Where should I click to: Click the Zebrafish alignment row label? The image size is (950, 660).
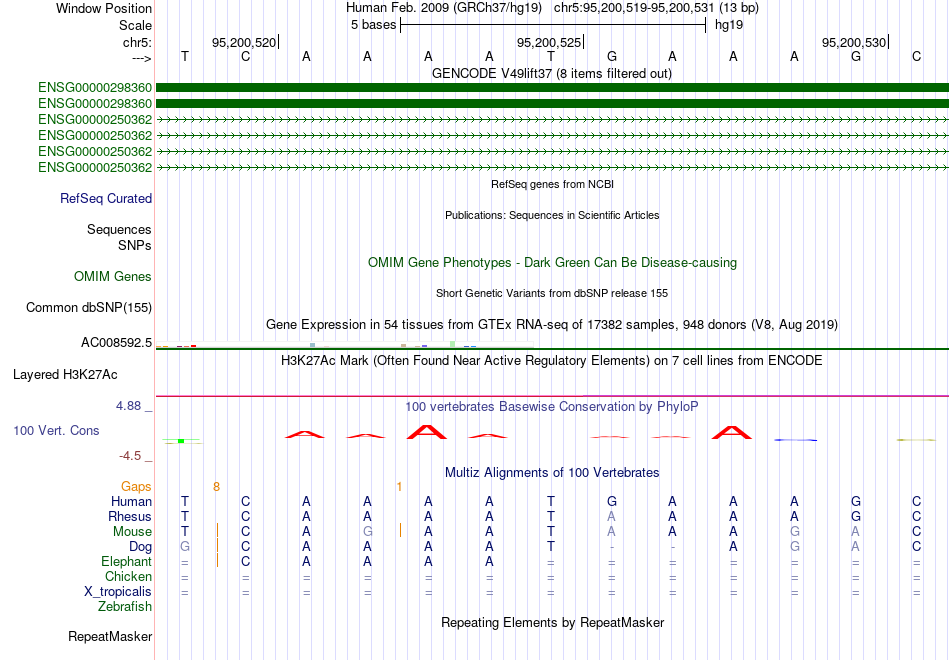(125, 606)
